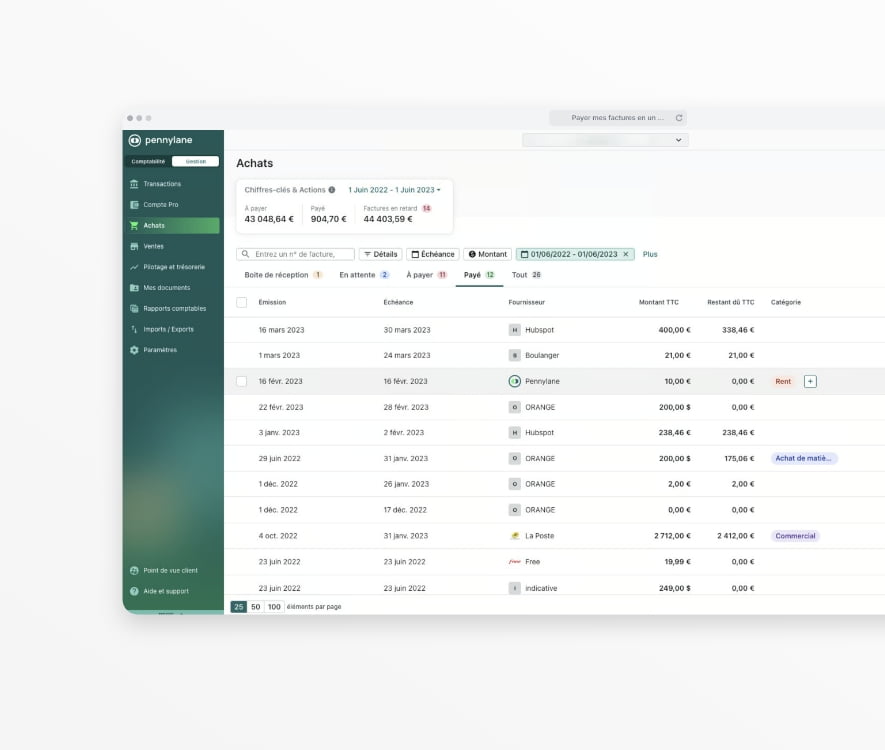Screen dimensions: 885x750
Task: Open Paramètres gear icon
Action: tap(134, 350)
